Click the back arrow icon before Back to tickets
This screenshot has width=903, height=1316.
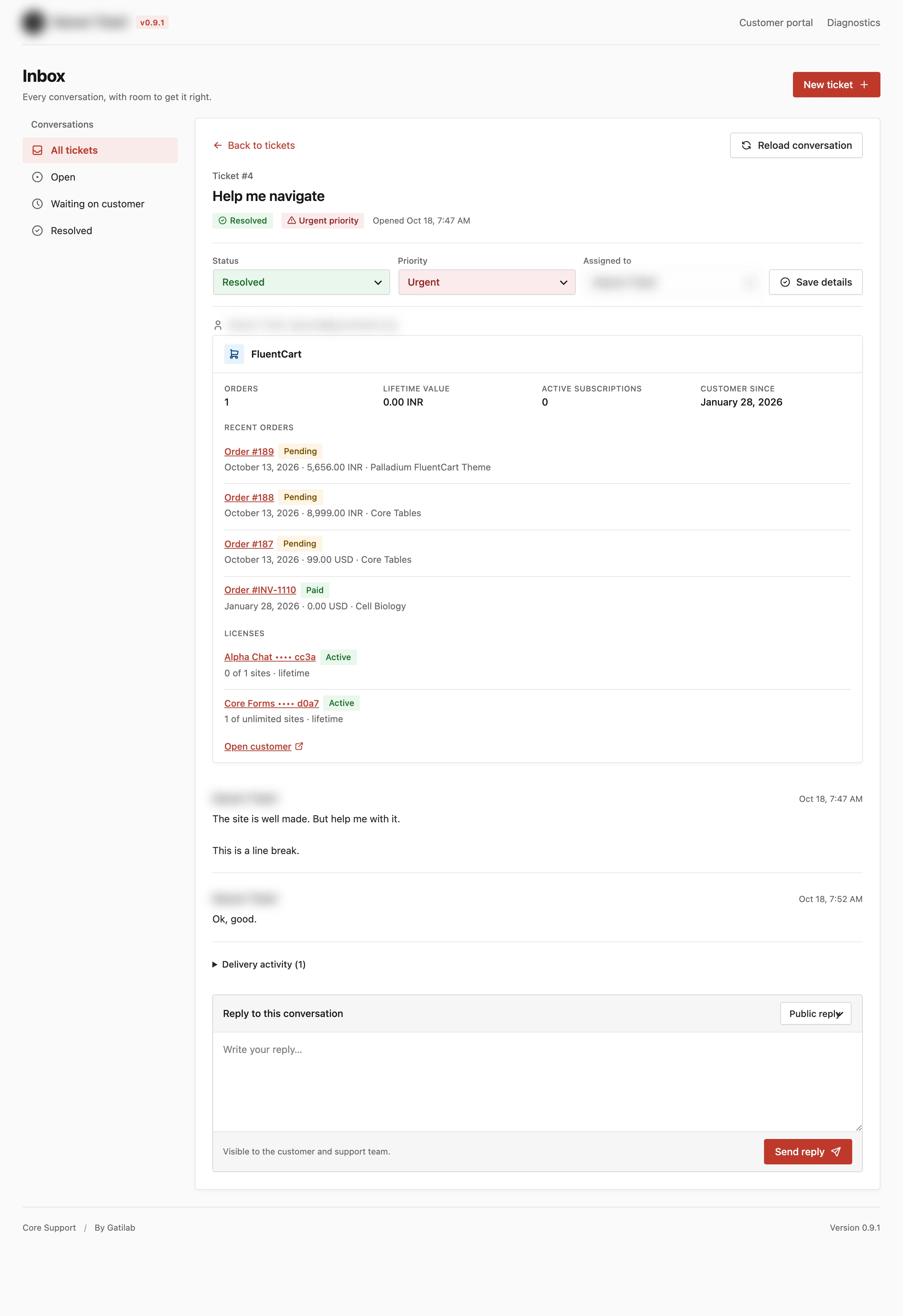click(218, 146)
